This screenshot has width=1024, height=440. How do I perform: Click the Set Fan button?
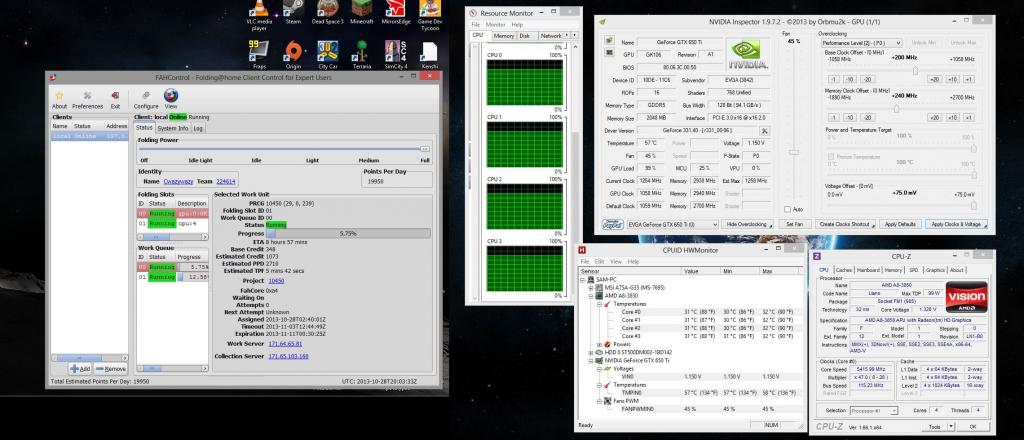tap(795, 225)
